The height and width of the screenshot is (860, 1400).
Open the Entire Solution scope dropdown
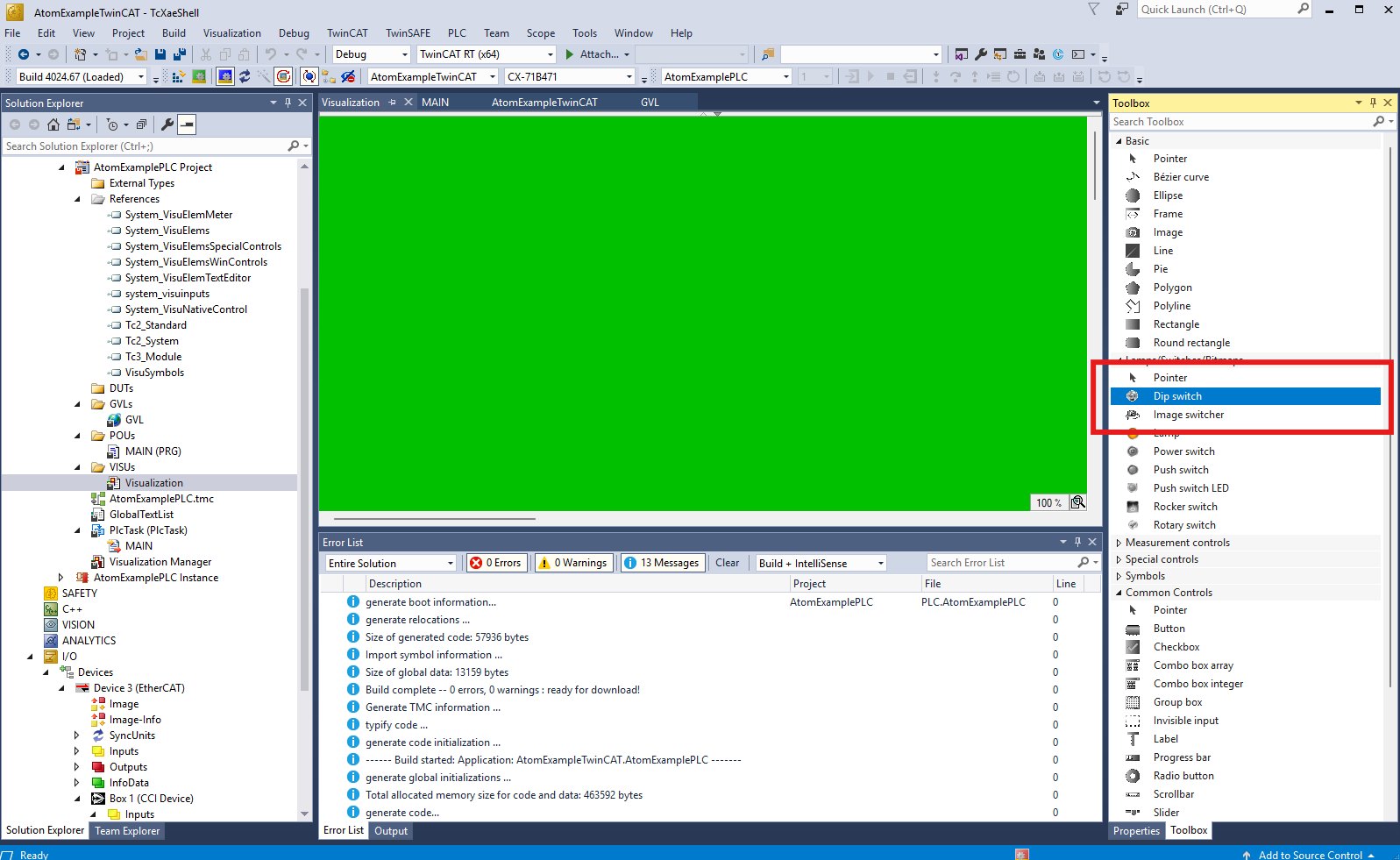coord(391,563)
